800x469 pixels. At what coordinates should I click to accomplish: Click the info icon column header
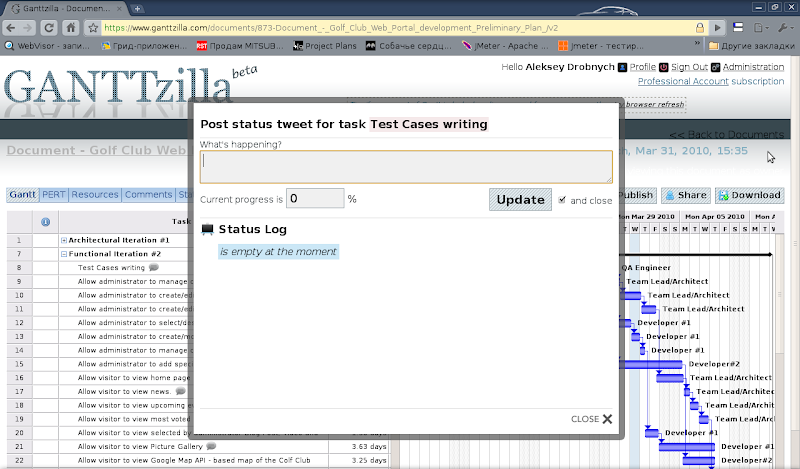pyautogui.click(x=45, y=221)
